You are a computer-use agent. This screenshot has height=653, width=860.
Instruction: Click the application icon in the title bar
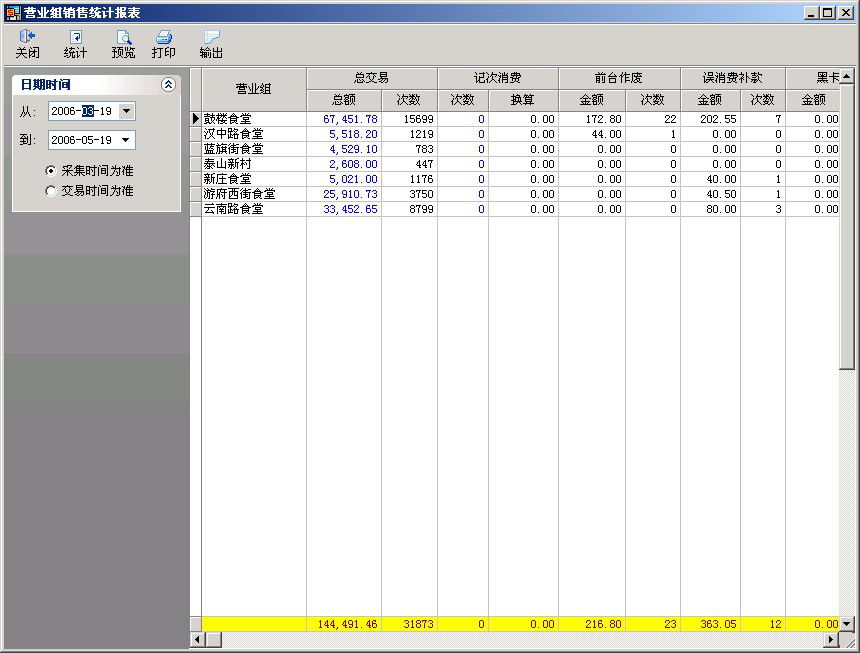13,12
